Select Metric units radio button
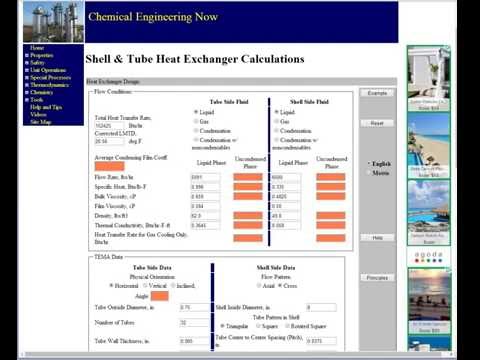 [x=369, y=173]
